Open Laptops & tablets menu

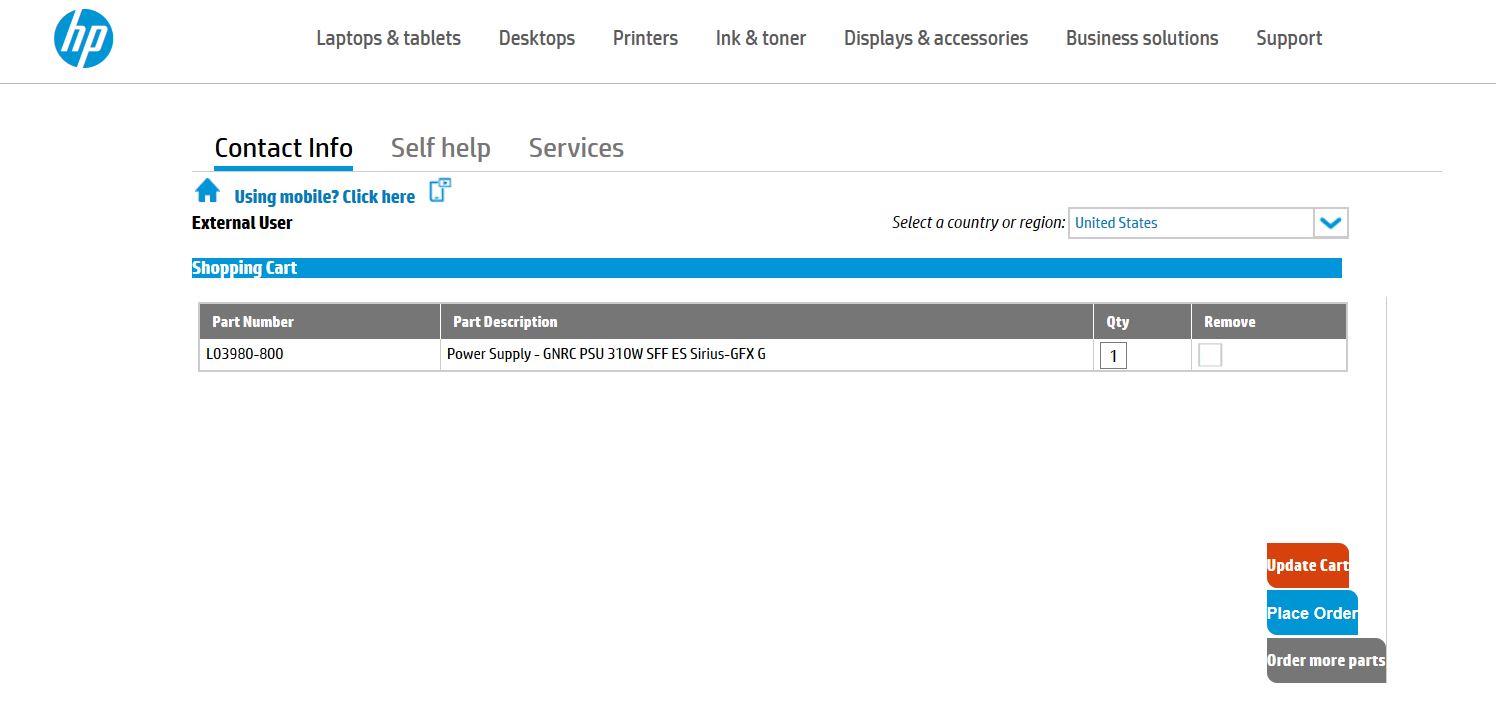pos(388,38)
